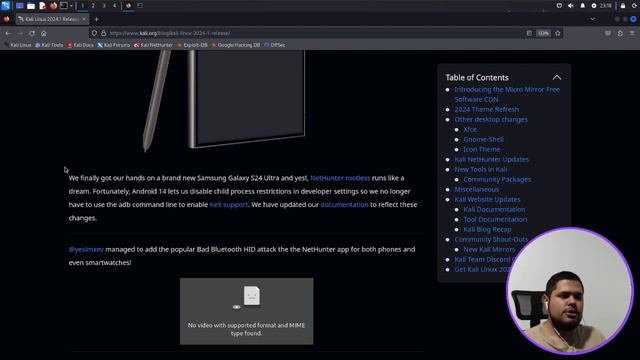Jump to Introducing the Micro Mirror Free Software CDN
640x360 pixels.
[x=507, y=94]
